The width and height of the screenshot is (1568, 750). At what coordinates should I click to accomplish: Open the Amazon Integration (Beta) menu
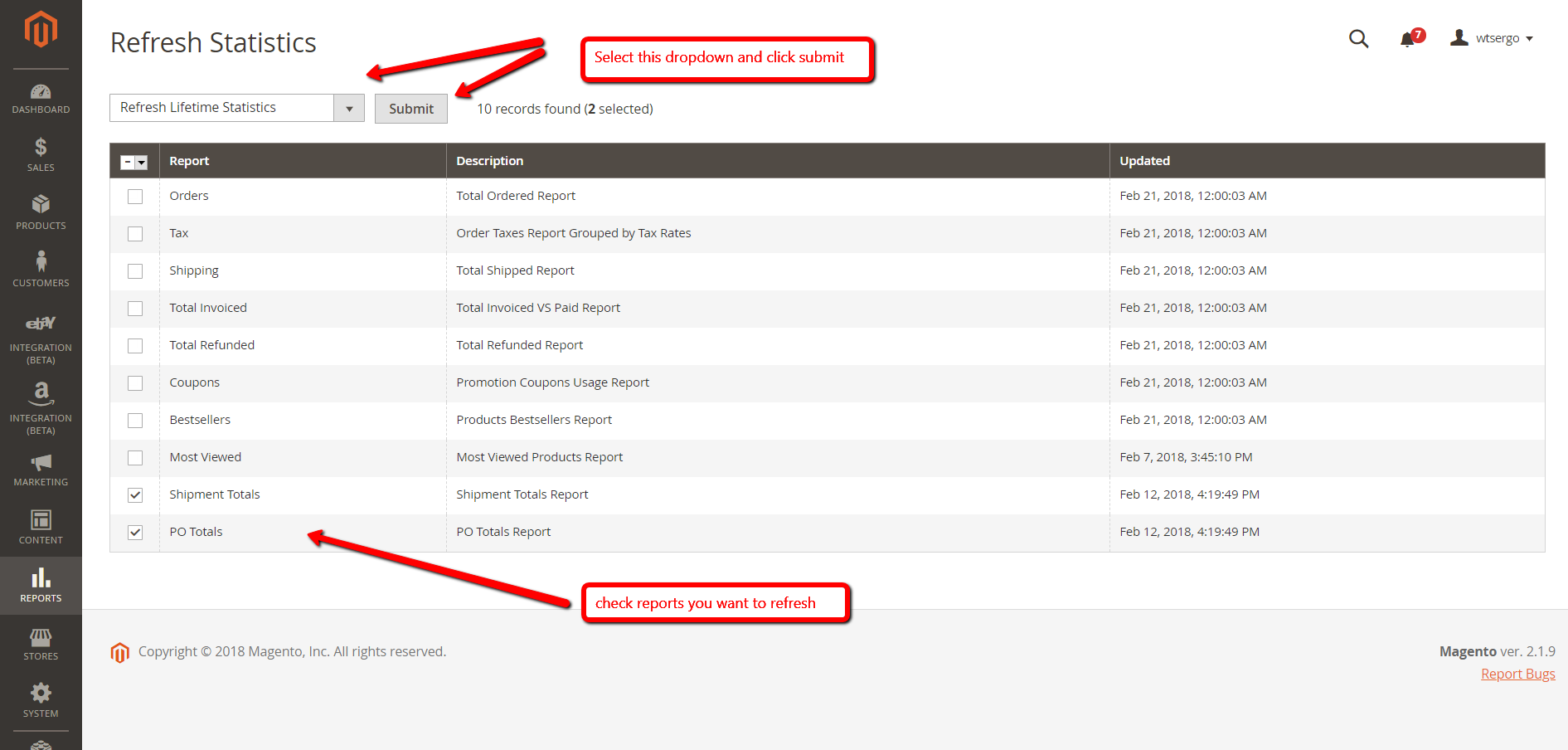point(41,408)
